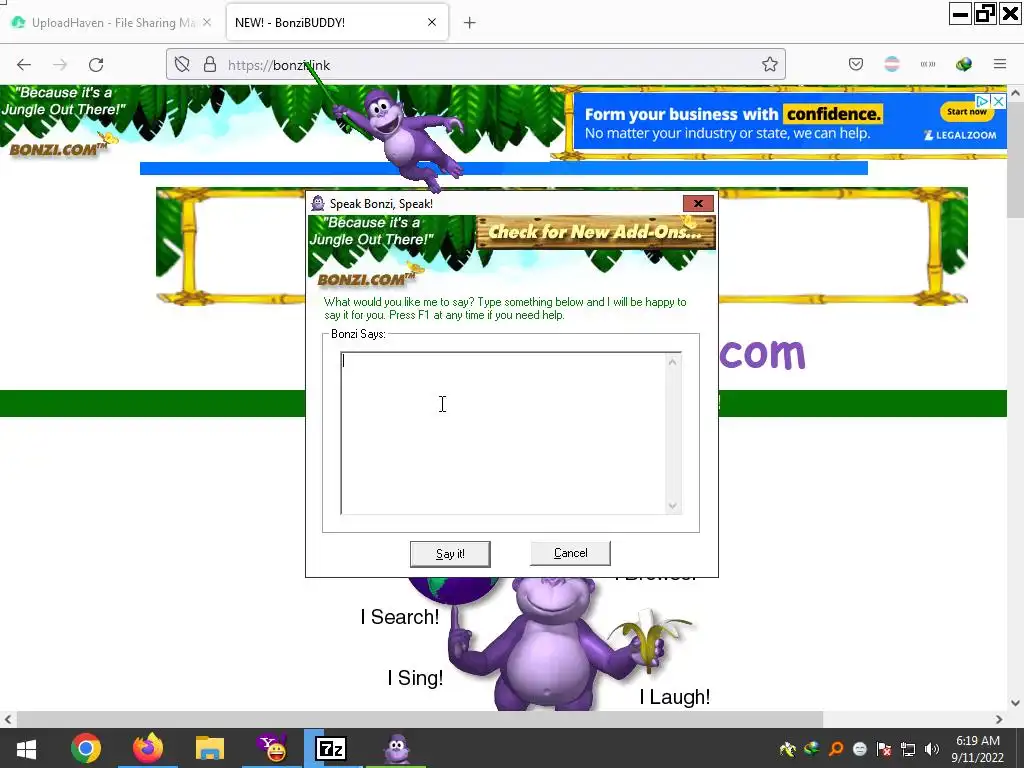Minimize the browser window
The image size is (1024, 768).
(x=960, y=14)
